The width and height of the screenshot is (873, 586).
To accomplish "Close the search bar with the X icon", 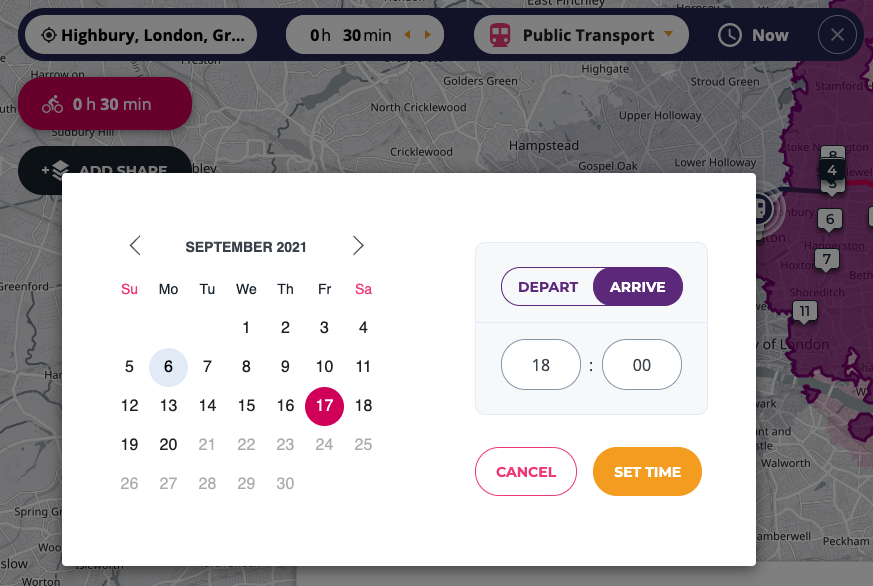I will 837,36.
